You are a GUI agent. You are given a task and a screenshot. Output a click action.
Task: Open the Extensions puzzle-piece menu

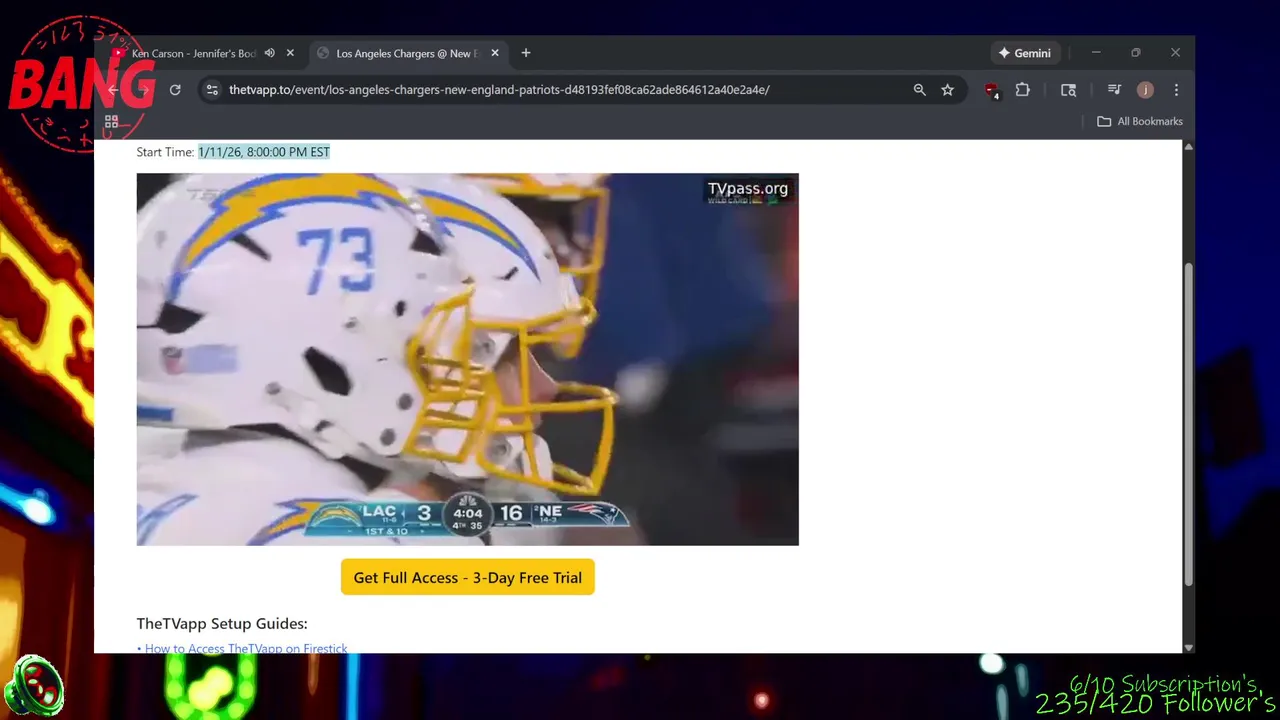[1022, 90]
